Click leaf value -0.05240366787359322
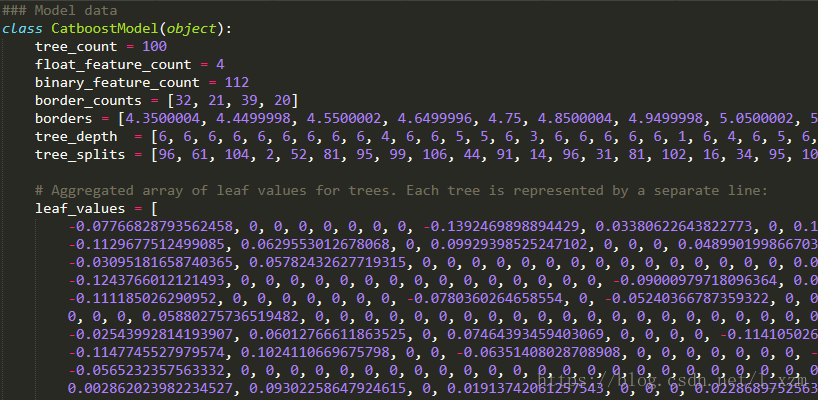Image resolution: width=818 pixels, height=400 pixels. tap(687, 299)
